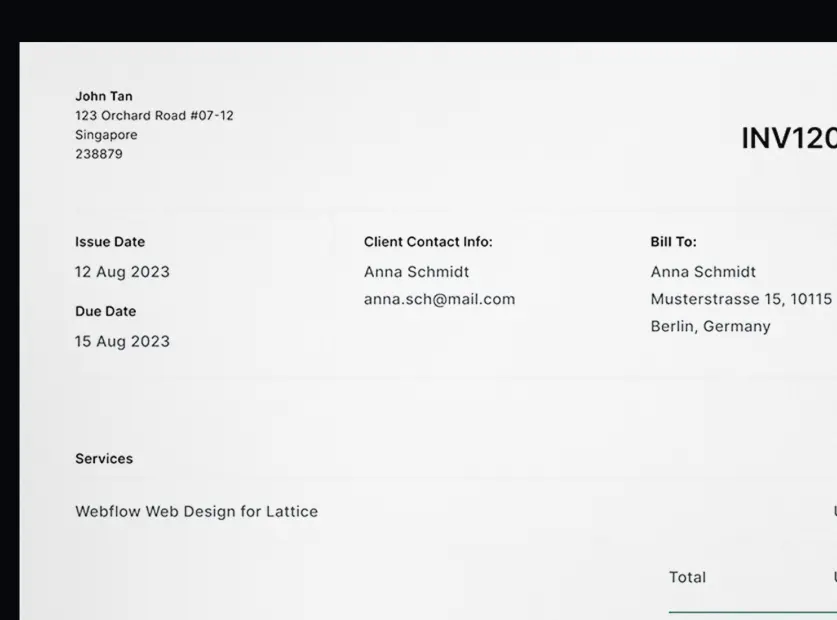
Task: Select the Webflow Web Design for Lattice line item
Action: click(196, 511)
